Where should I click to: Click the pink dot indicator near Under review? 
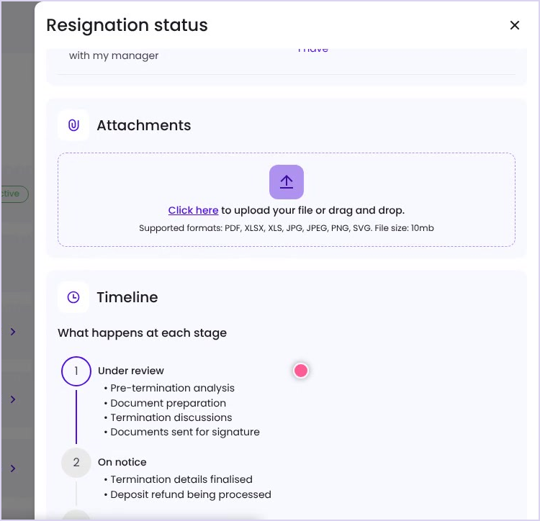[301, 371]
